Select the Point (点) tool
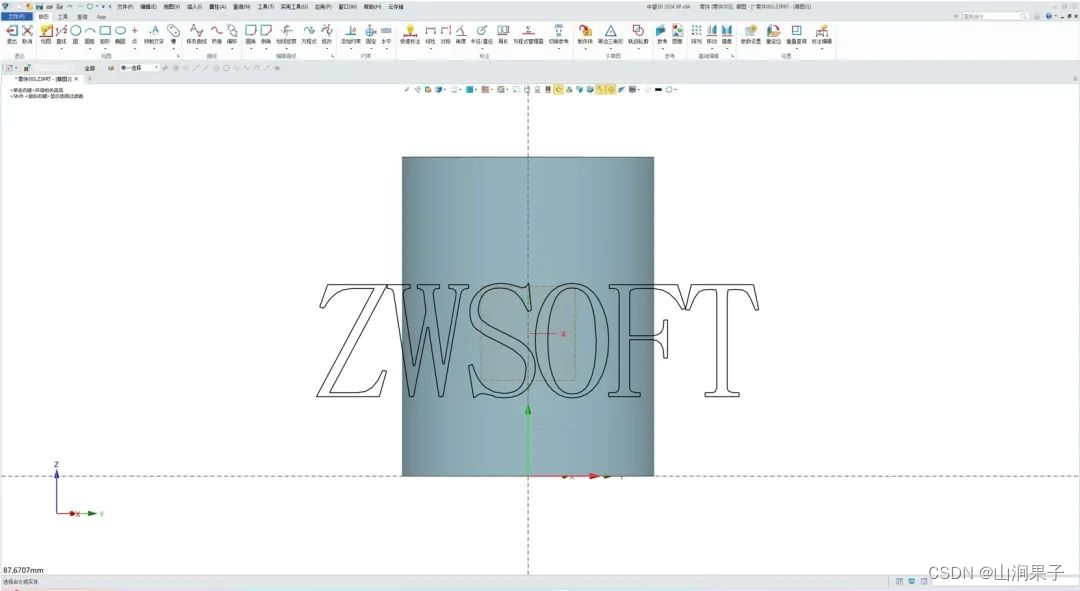The image size is (1080, 591). (134, 33)
